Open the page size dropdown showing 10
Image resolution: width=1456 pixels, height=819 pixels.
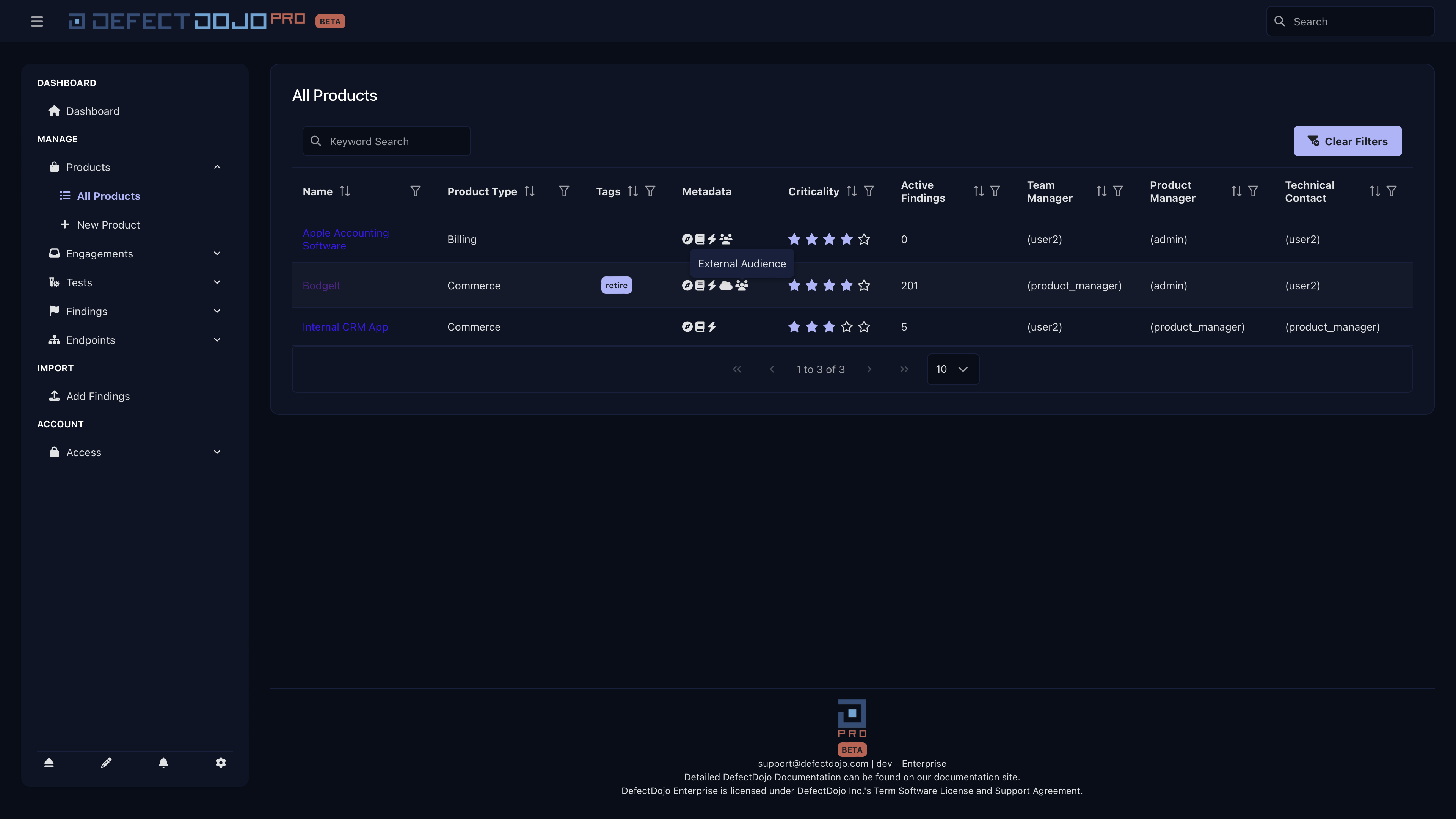click(x=952, y=369)
